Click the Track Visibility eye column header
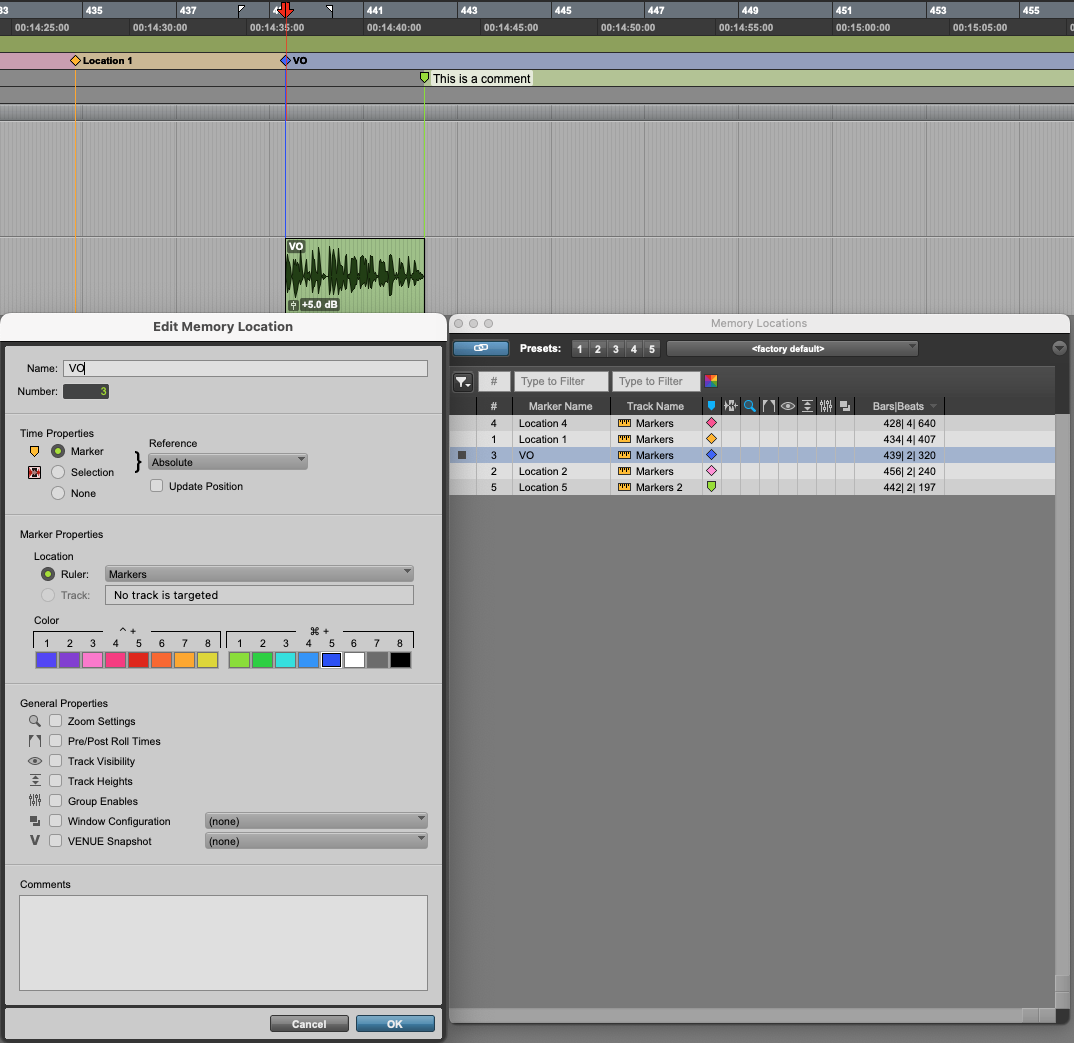The image size is (1074, 1043). [788, 406]
